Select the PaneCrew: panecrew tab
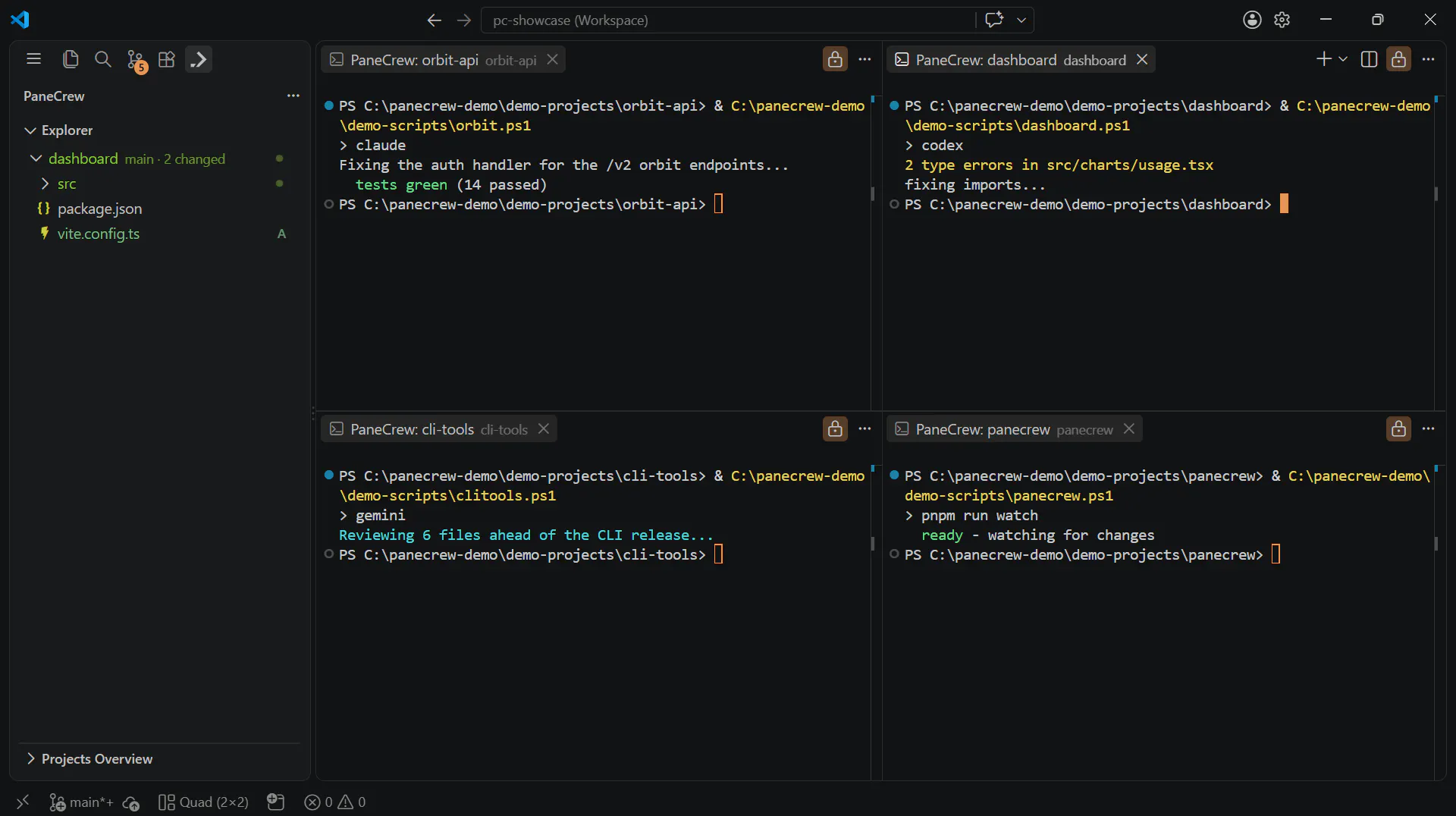 [x=1014, y=429]
